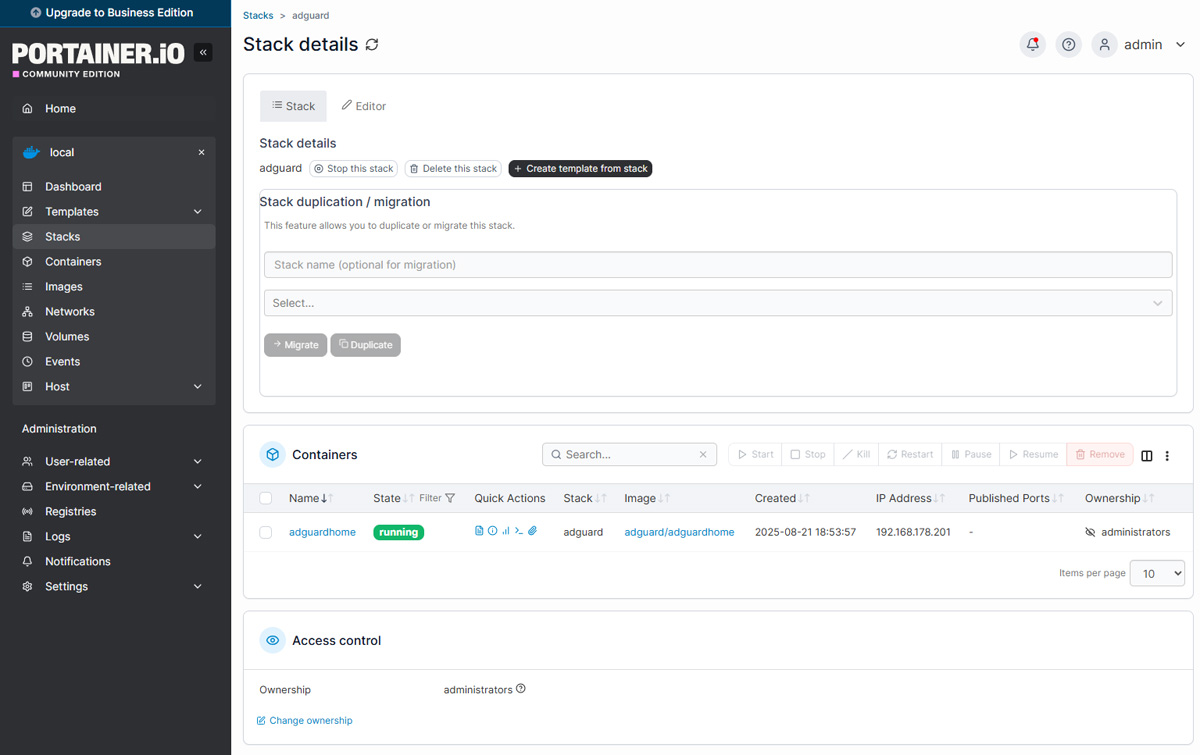
Task: Click the State column Filter icon
Action: (450, 498)
